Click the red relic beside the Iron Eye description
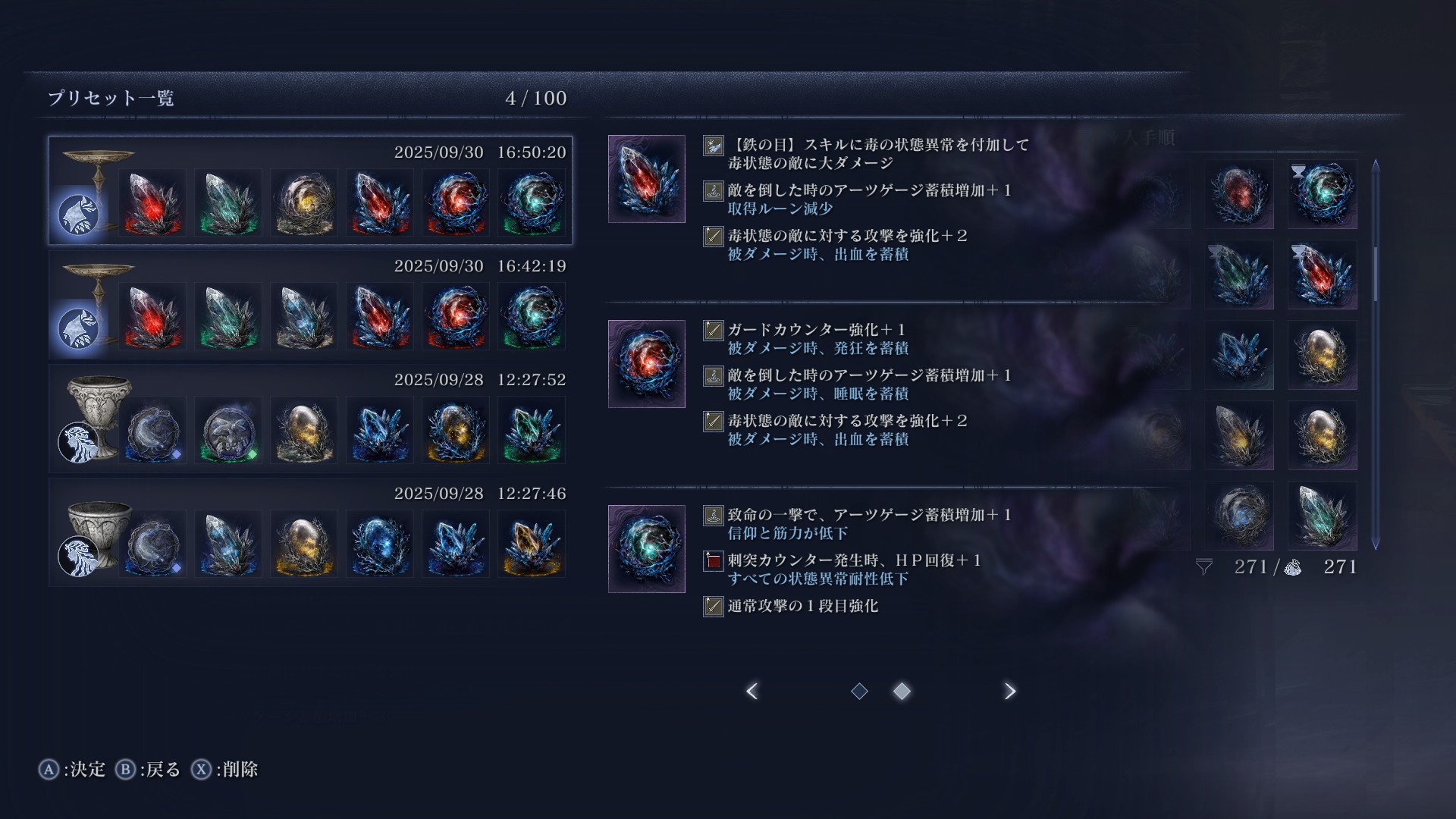 [647, 179]
